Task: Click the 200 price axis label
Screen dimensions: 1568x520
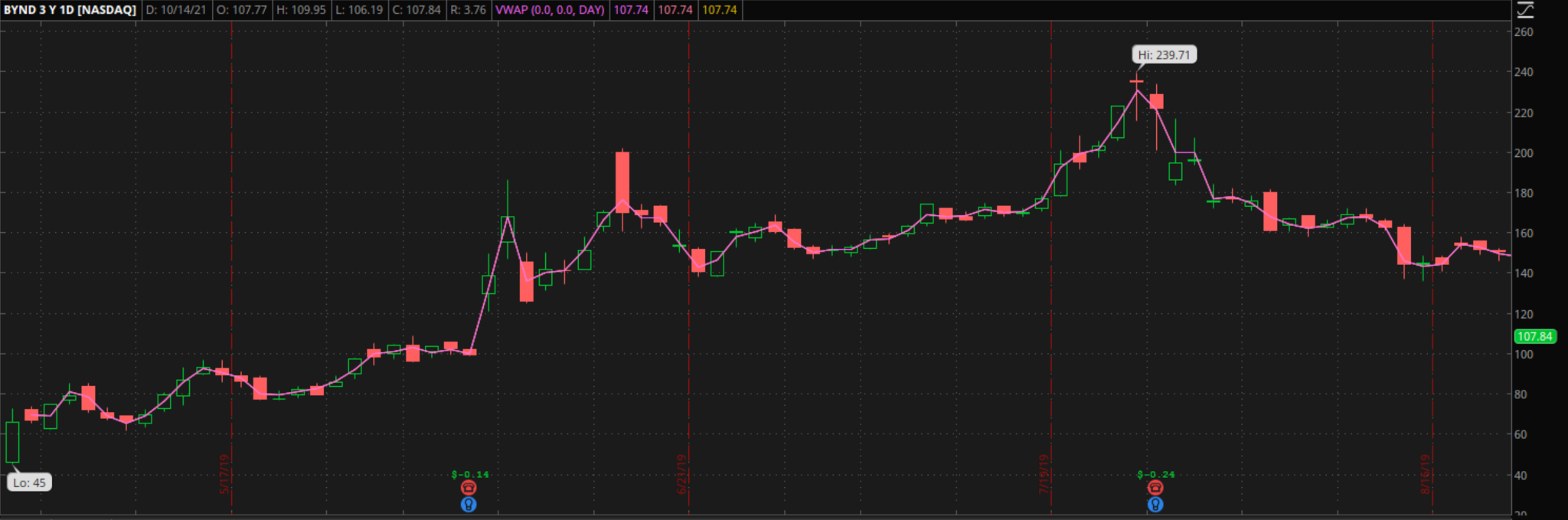Action: click(1524, 153)
